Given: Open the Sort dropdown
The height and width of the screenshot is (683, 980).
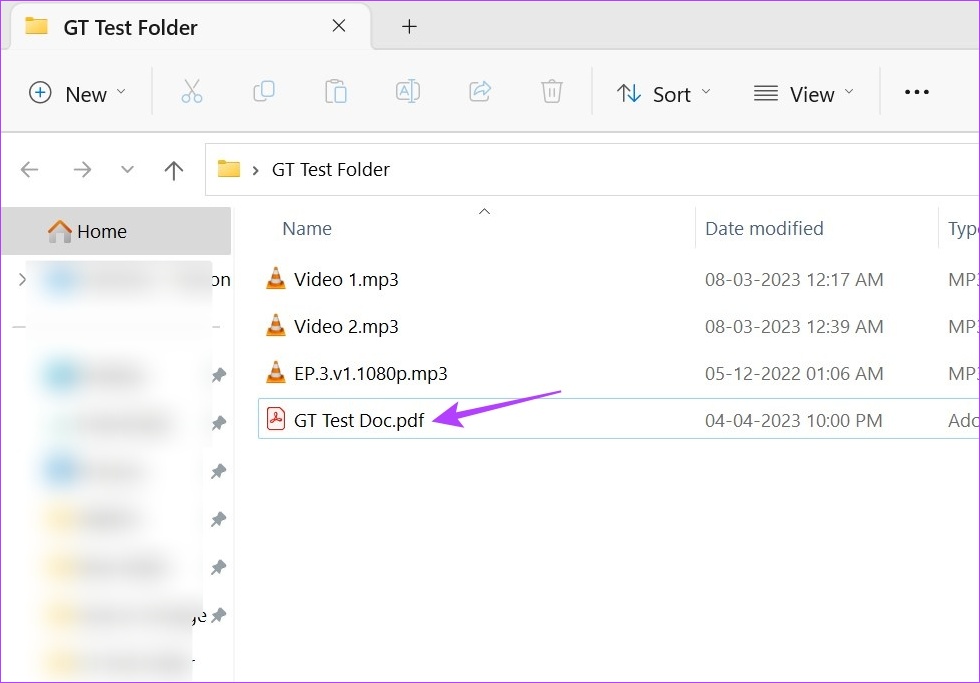Looking at the screenshot, I should coord(663,93).
